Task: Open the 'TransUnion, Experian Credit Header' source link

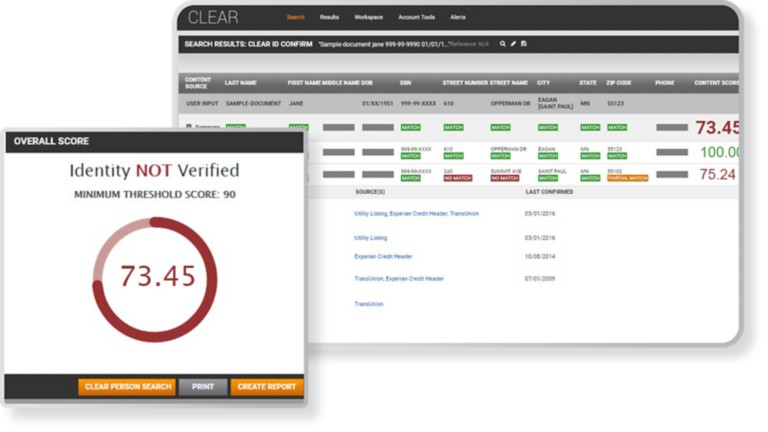Action: 399,279
